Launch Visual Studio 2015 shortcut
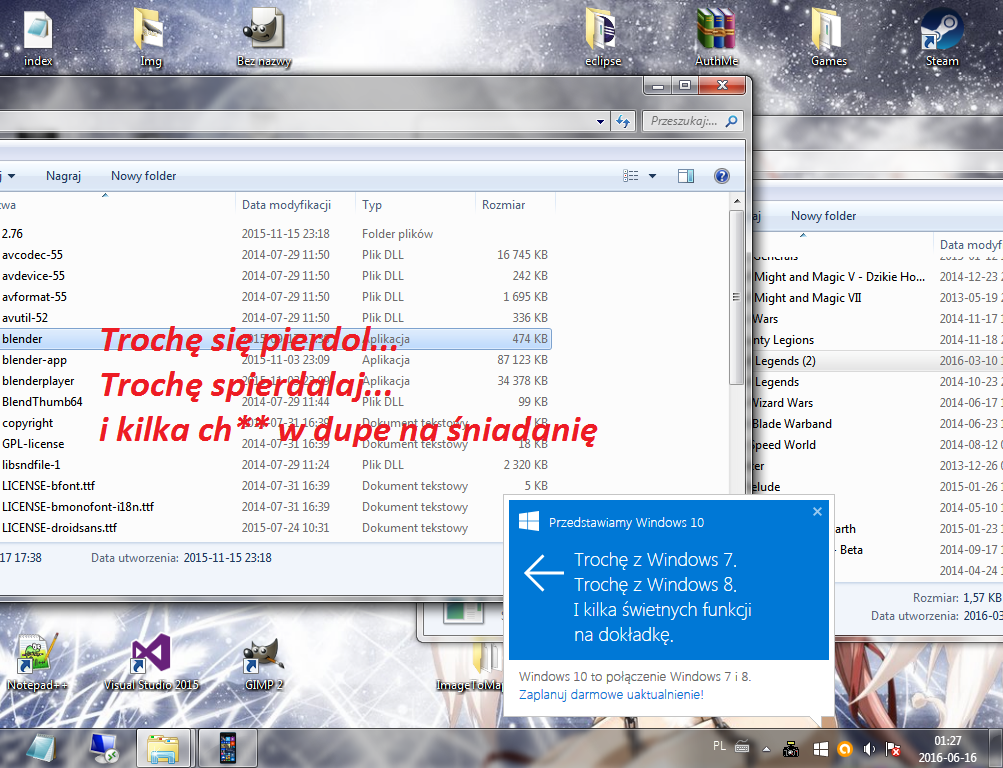 (x=151, y=662)
